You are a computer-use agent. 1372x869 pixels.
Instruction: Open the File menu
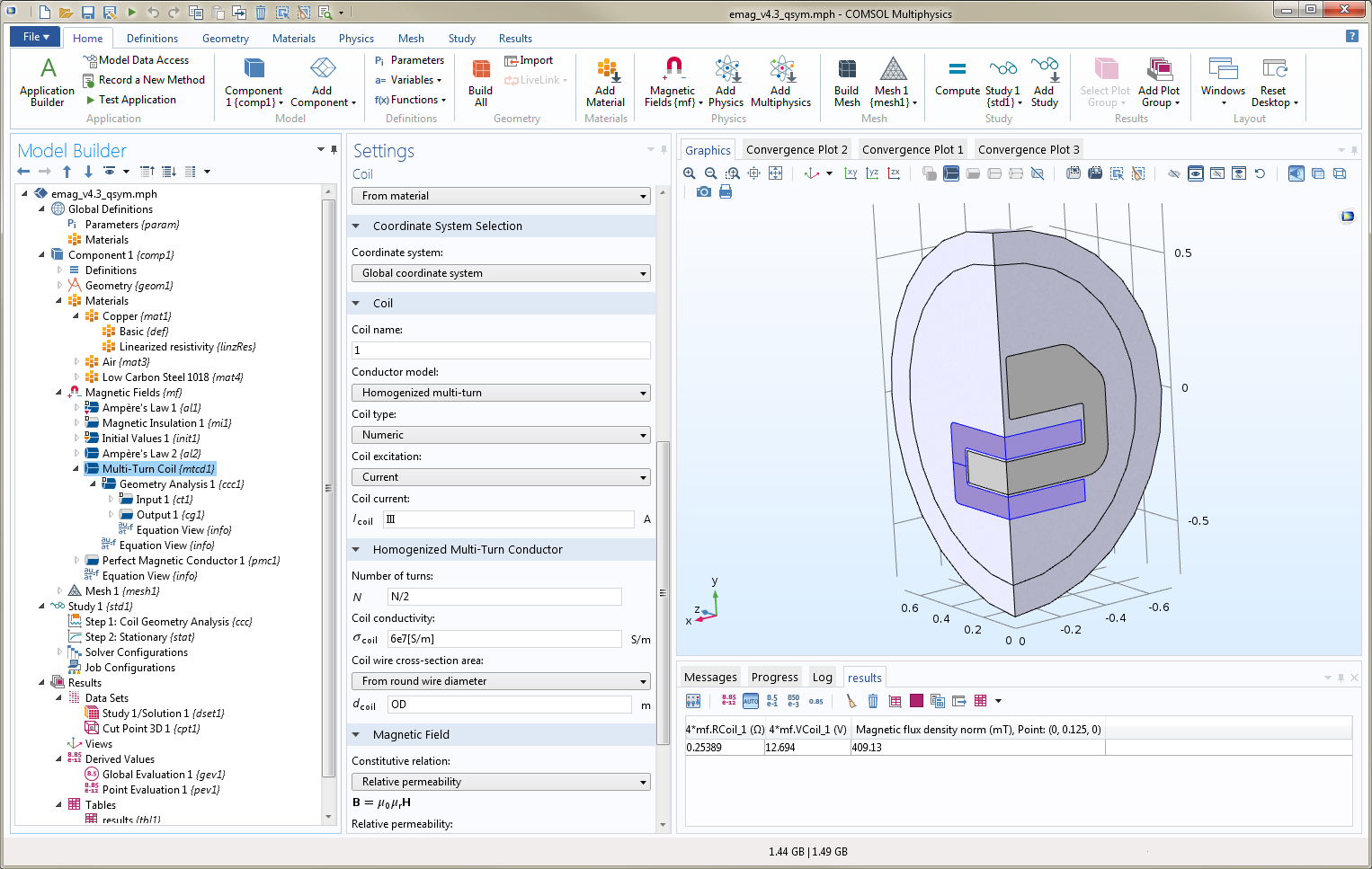pos(35,37)
